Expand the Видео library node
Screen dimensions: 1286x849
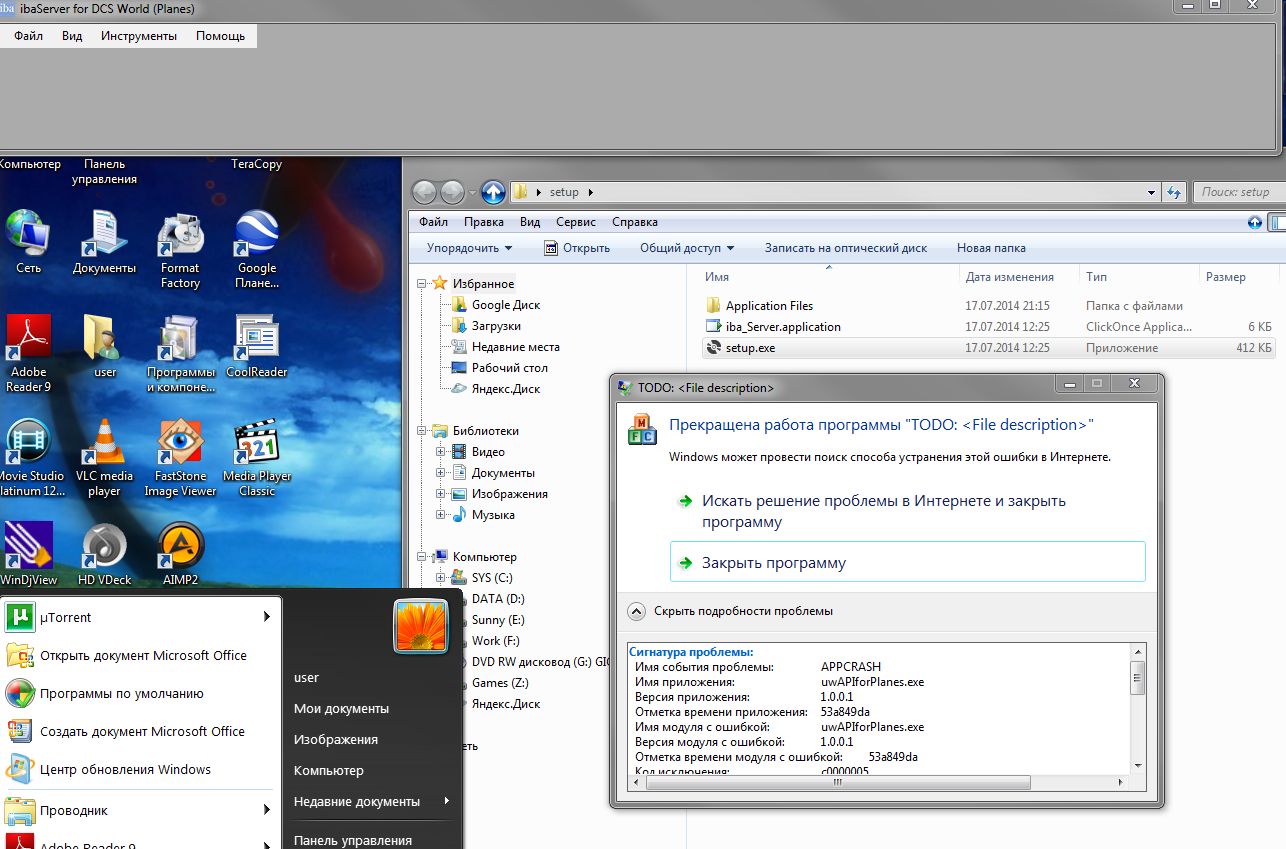click(x=440, y=452)
